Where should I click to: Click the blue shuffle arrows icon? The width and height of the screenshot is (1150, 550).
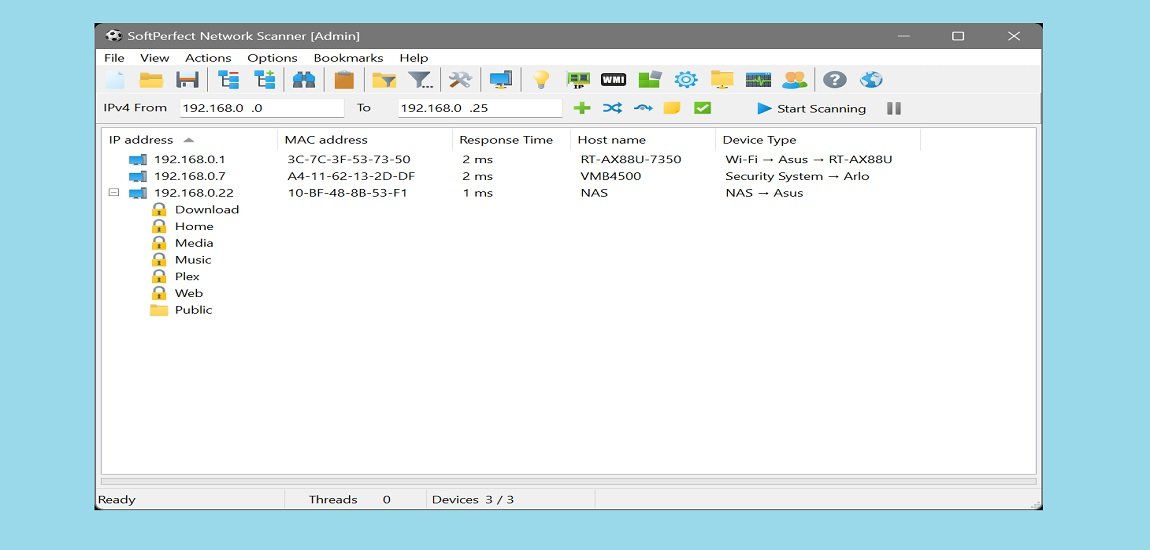(612, 108)
